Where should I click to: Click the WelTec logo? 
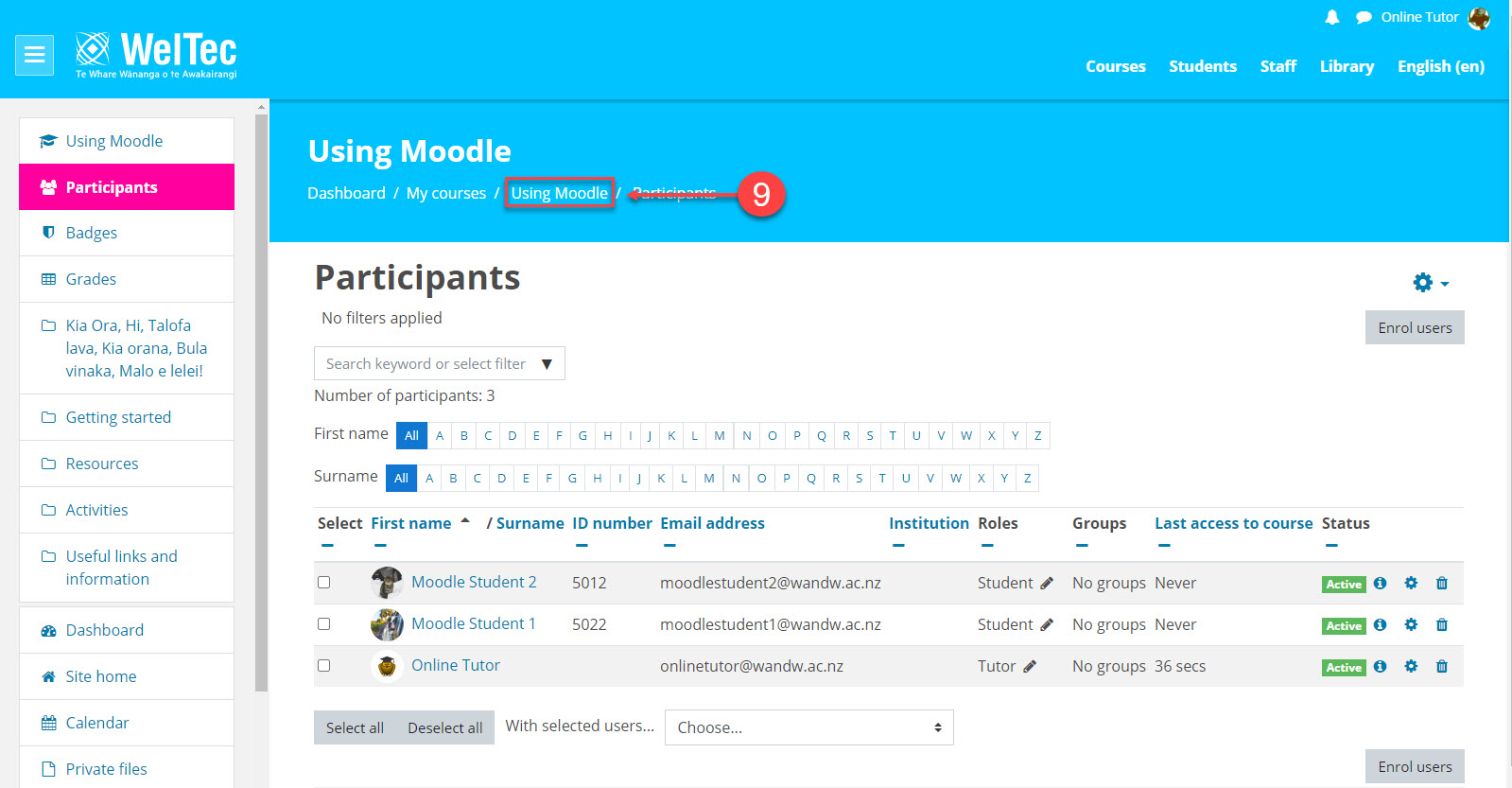pos(156,55)
